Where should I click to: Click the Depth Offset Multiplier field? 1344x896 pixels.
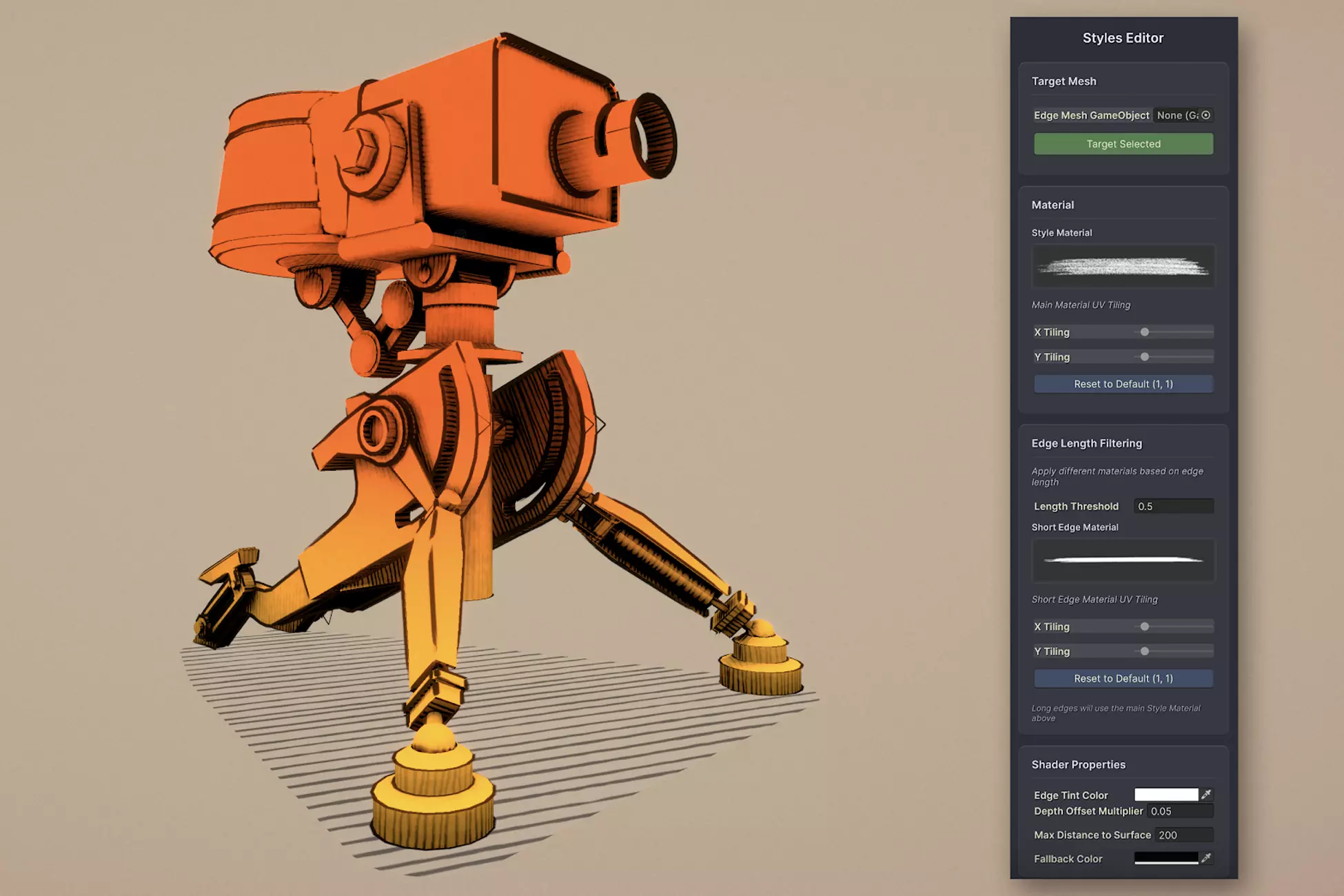pos(1179,811)
